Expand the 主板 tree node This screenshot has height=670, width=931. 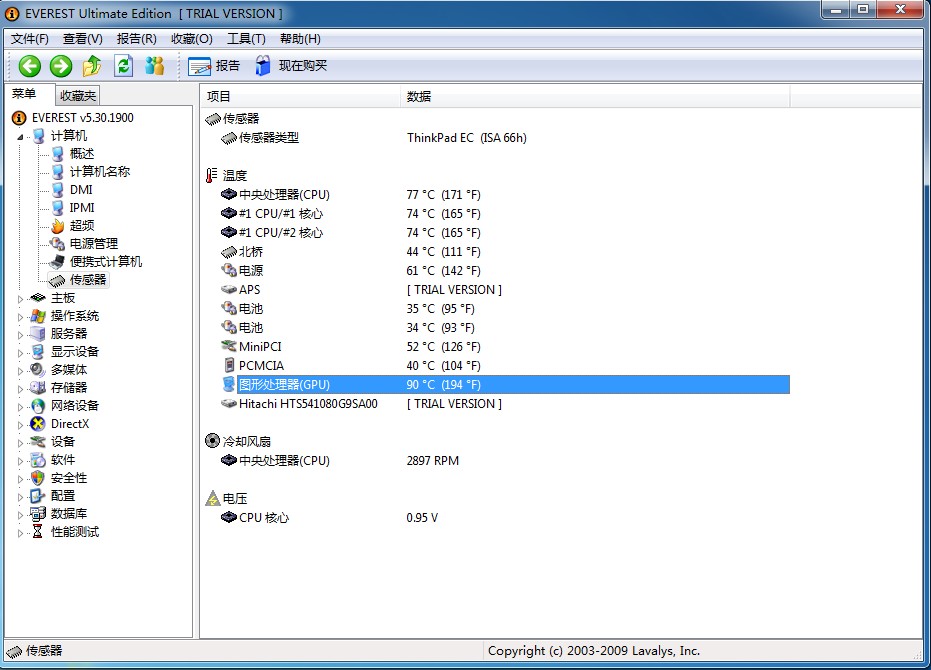(x=20, y=299)
